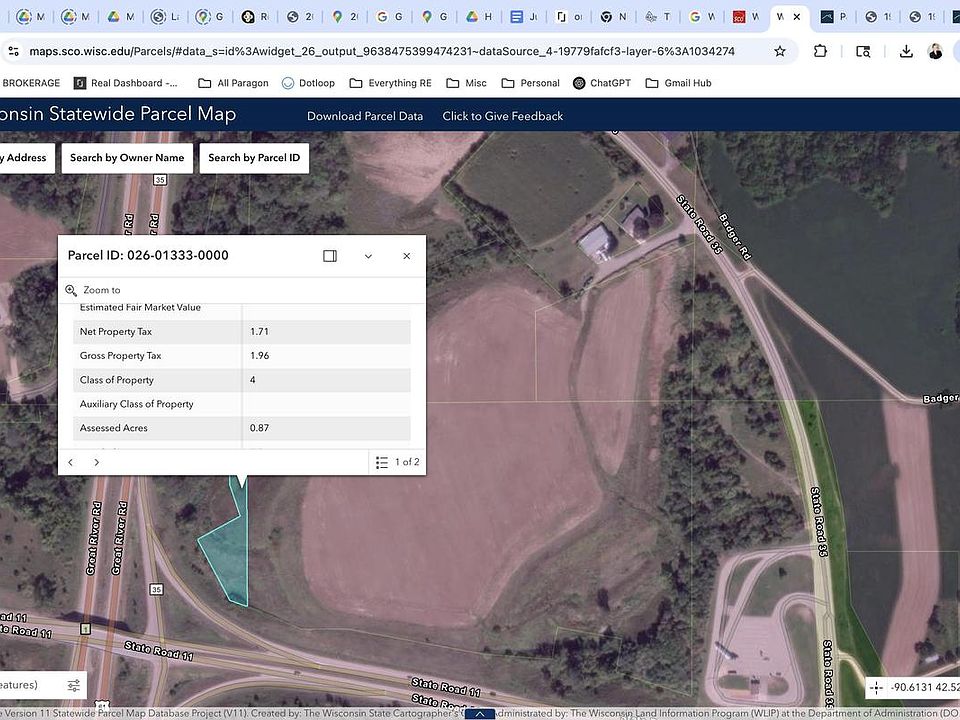
Task: Go to next feature in popup
Action: pyautogui.click(x=96, y=462)
